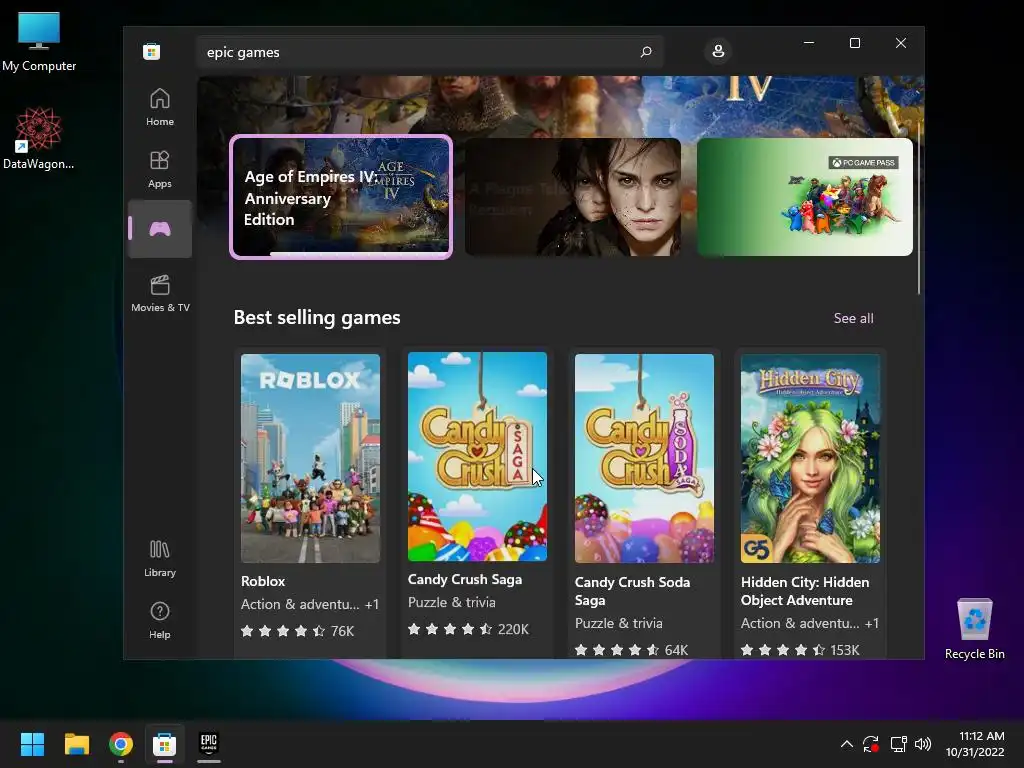Open the PC Game Pass banner card
The image size is (1024, 768).
(805, 197)
